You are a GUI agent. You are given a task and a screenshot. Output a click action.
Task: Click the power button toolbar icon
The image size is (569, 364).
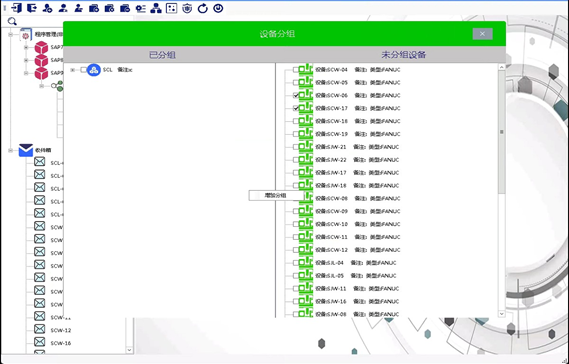(218, 8)
